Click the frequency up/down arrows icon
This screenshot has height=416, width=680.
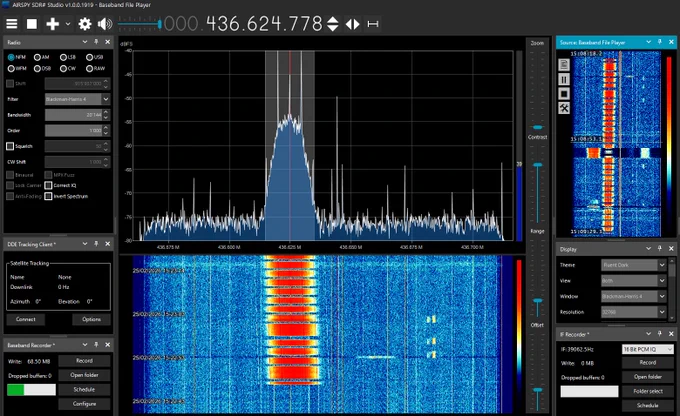click(x=333, y=24)
